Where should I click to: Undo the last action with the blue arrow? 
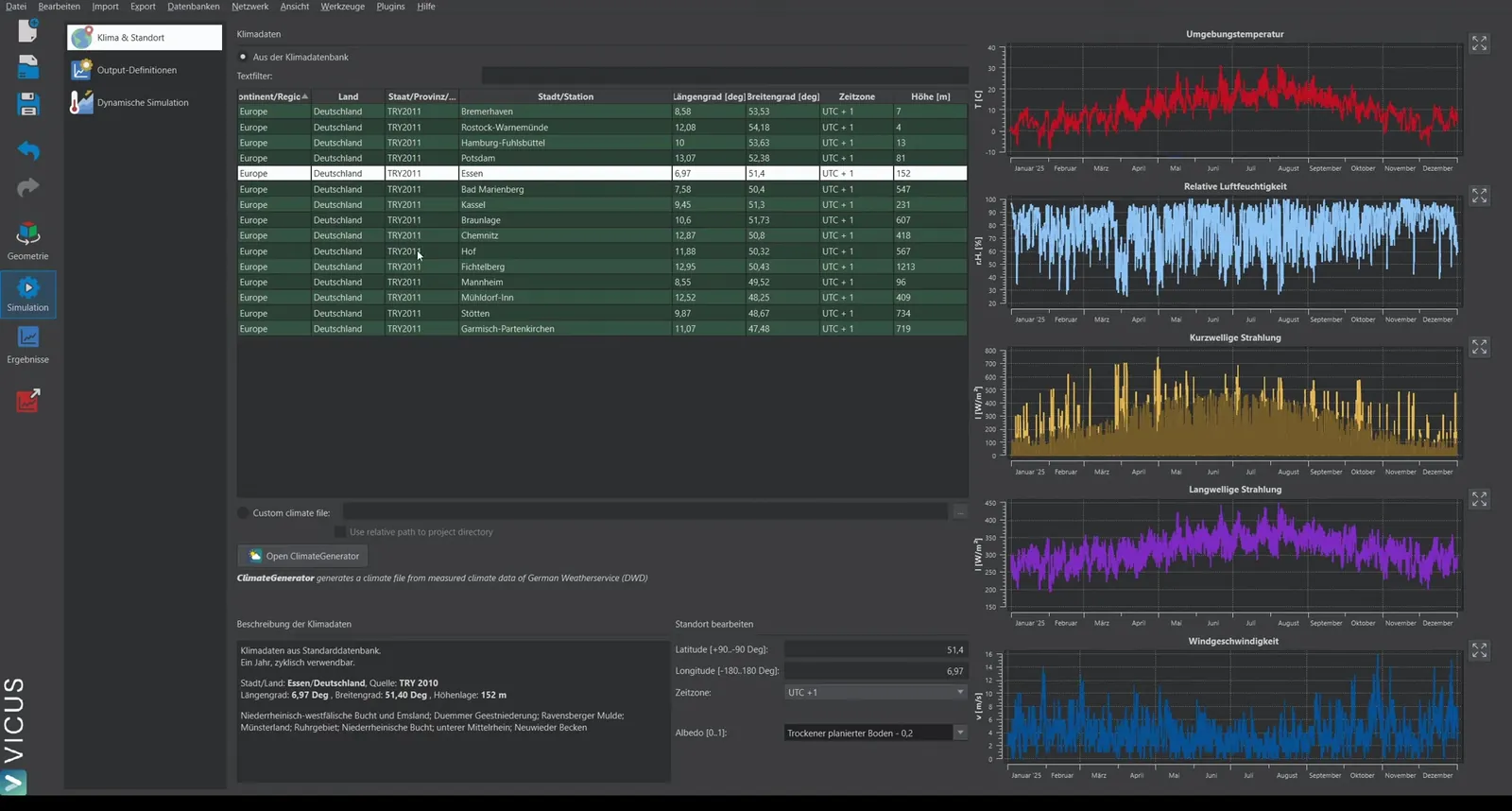(x=28, y=150)
